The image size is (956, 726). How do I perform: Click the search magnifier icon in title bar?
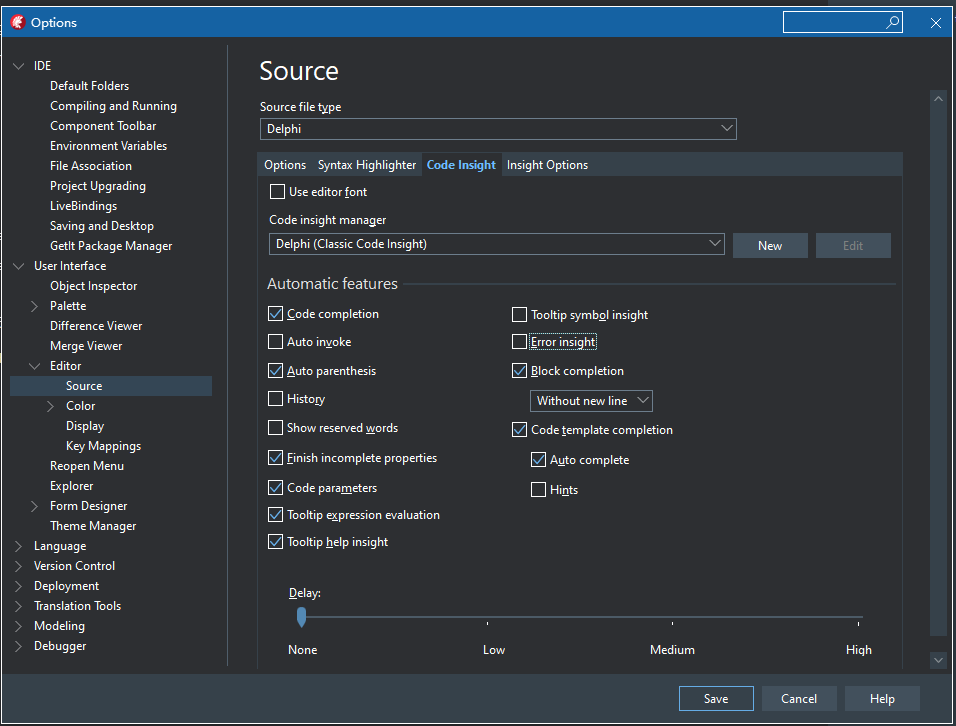pos(892,23)
